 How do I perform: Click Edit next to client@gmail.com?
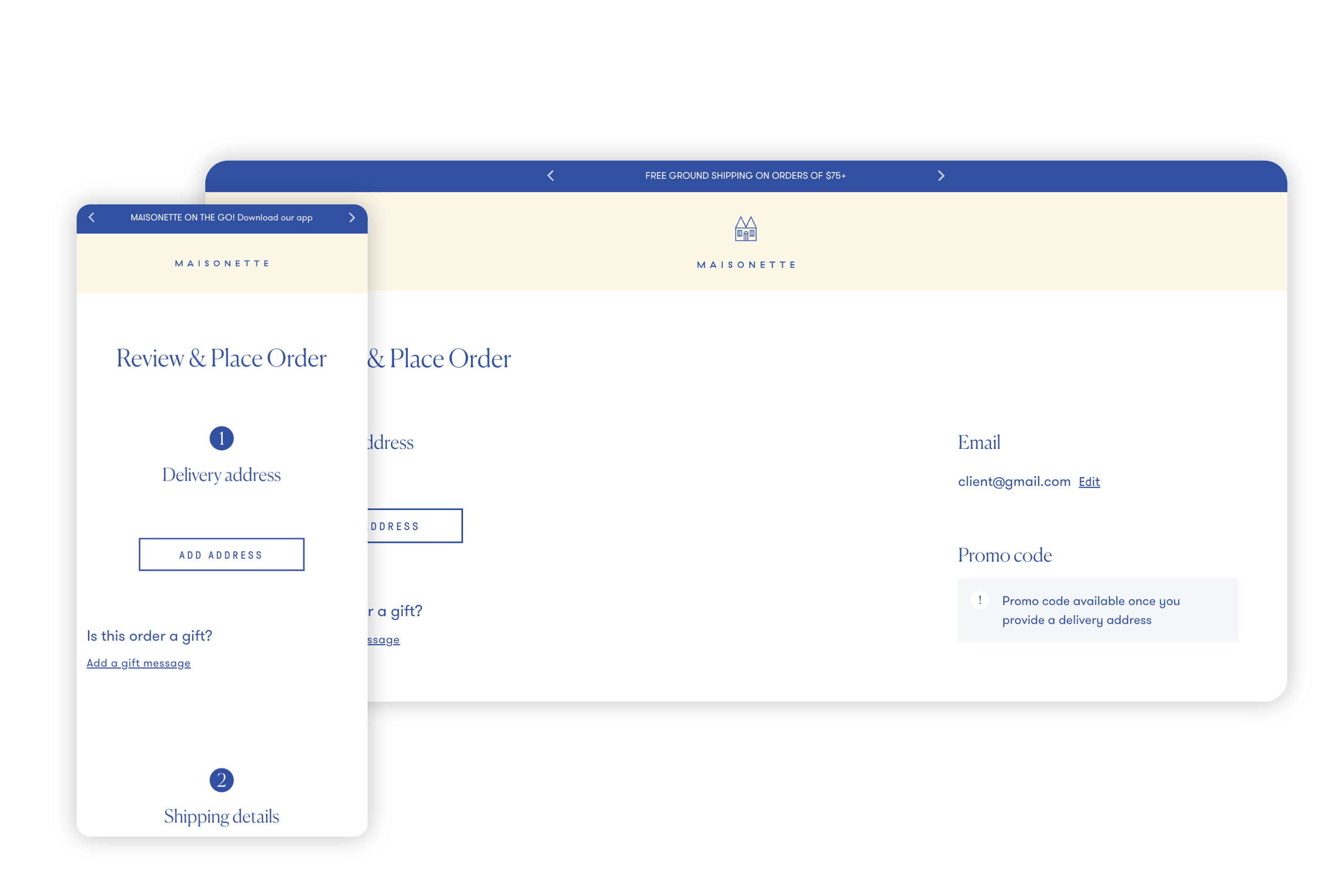1089,482
